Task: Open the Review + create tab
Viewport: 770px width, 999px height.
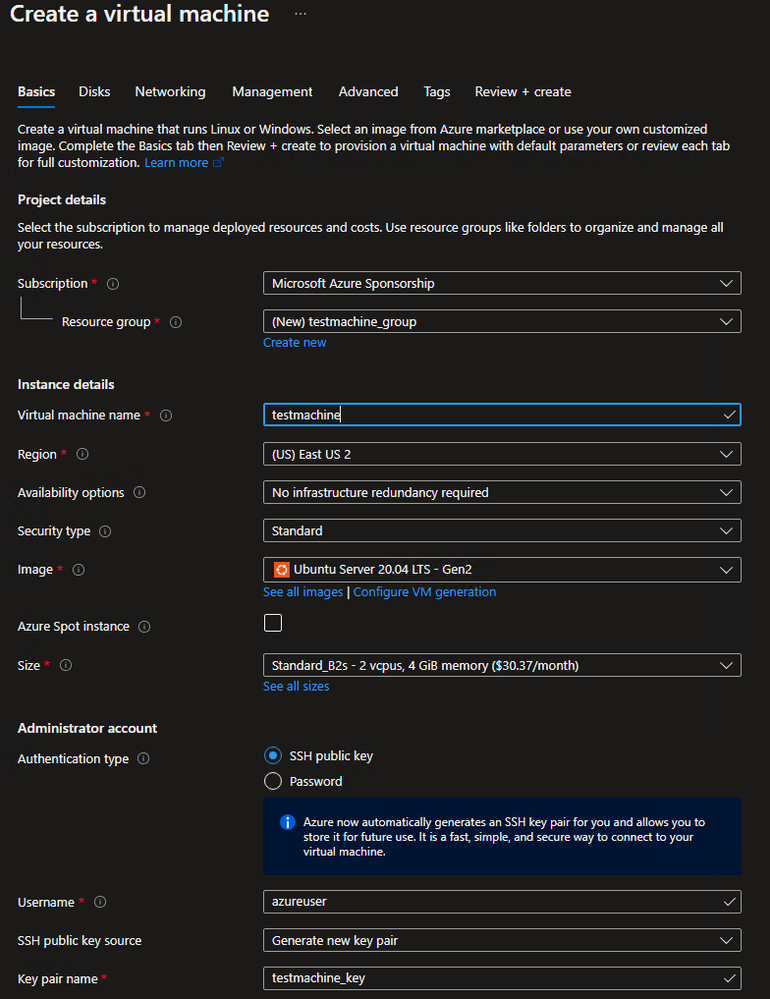Action: 523,92
